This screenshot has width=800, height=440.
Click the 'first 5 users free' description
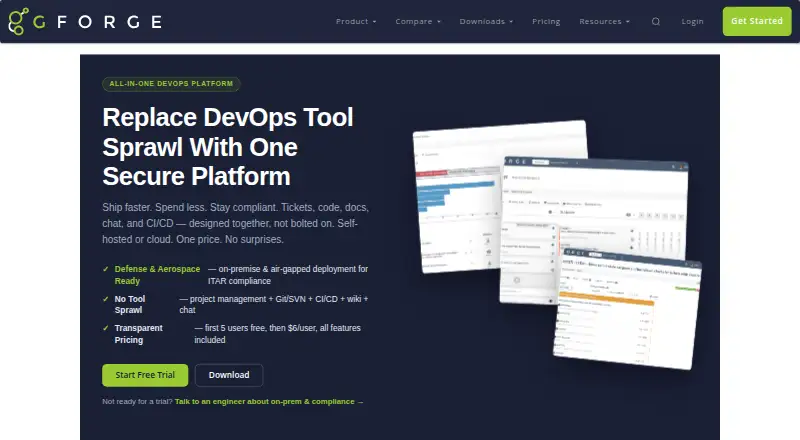(278, 334)
